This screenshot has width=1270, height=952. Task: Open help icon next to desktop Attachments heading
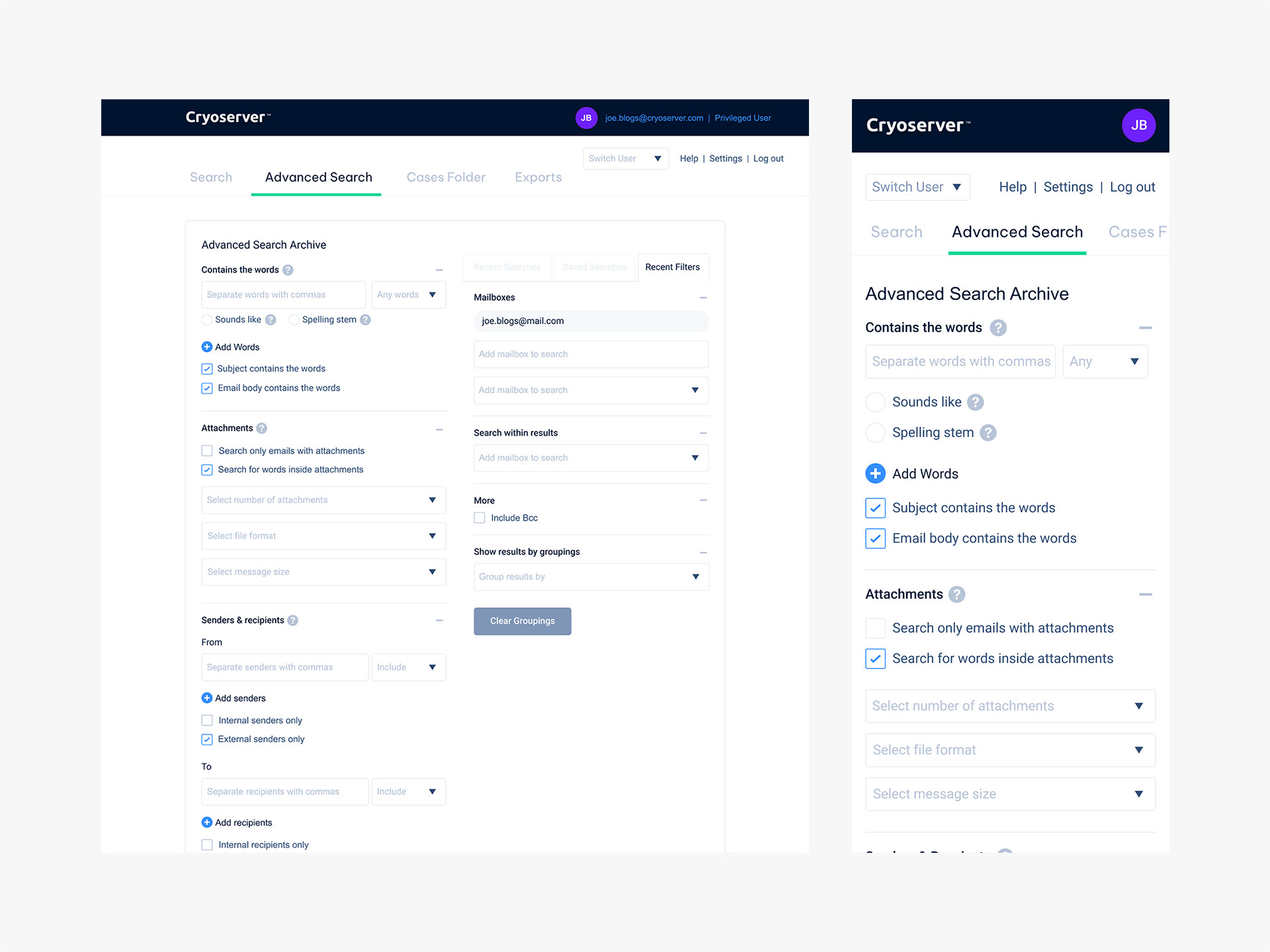point(262,428)
